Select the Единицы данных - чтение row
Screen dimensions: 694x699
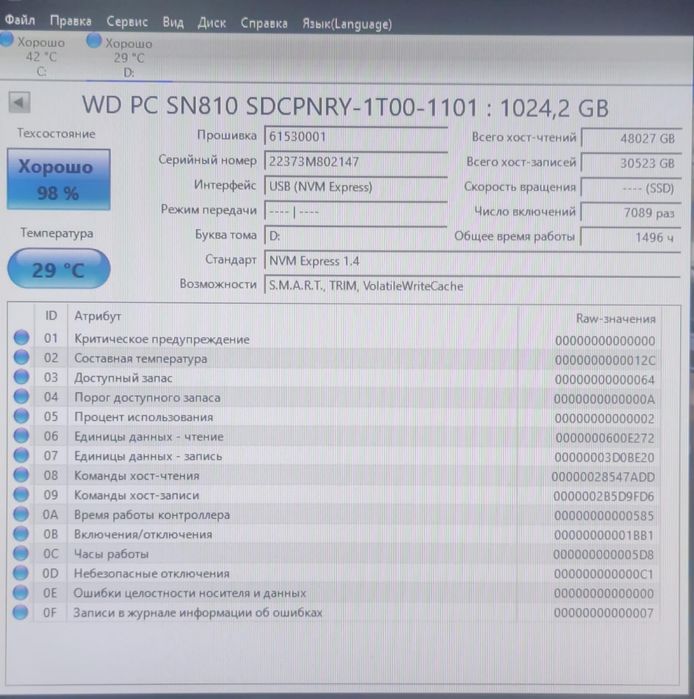[x=335, y=437]
